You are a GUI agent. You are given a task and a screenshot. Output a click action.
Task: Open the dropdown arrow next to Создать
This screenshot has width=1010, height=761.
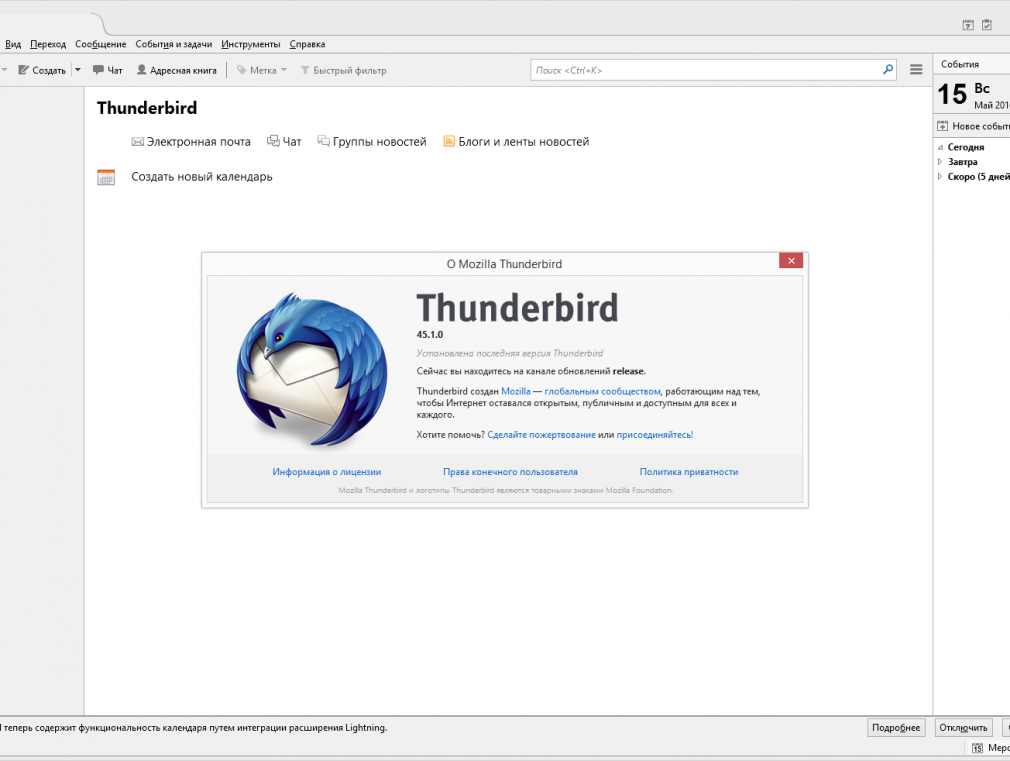coord(77,70)
